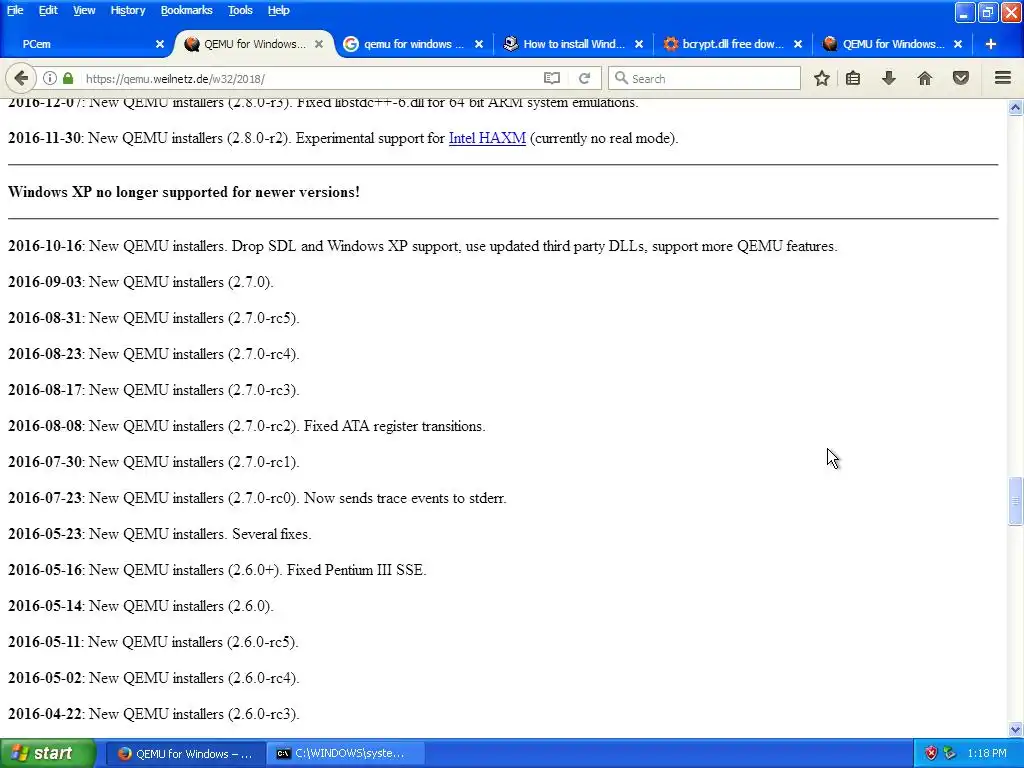Open the History menu
Screen dimensions: 1024x768
[x=127, y=10]
